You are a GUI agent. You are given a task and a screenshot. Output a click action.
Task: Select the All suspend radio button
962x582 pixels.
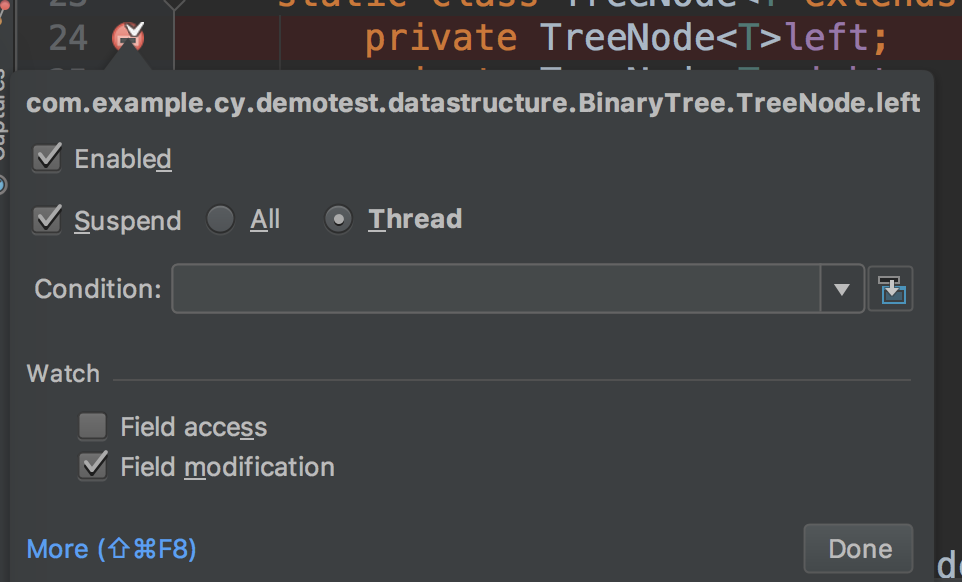click(220, 219)
